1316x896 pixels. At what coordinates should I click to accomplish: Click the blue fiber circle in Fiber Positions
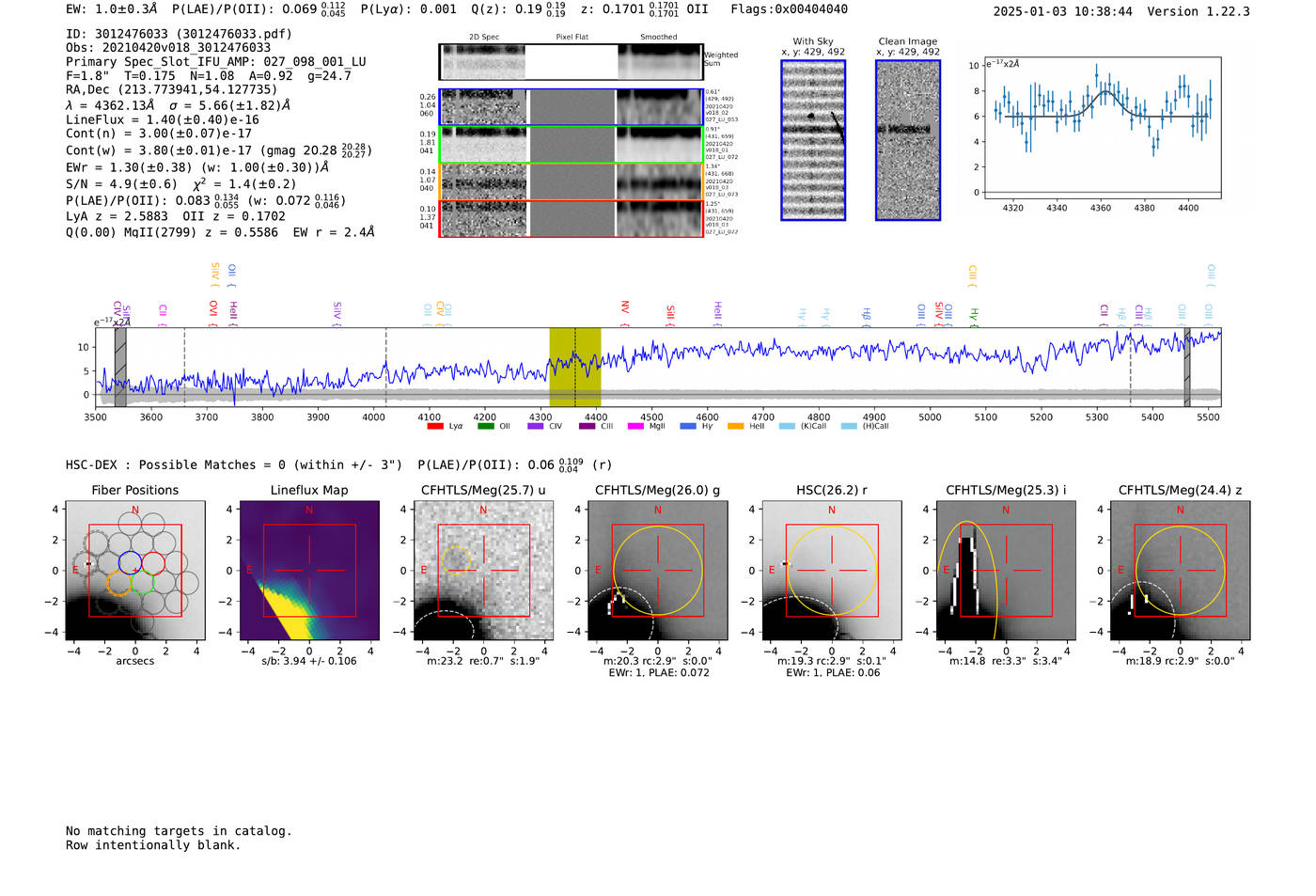(x=130, y=563)
